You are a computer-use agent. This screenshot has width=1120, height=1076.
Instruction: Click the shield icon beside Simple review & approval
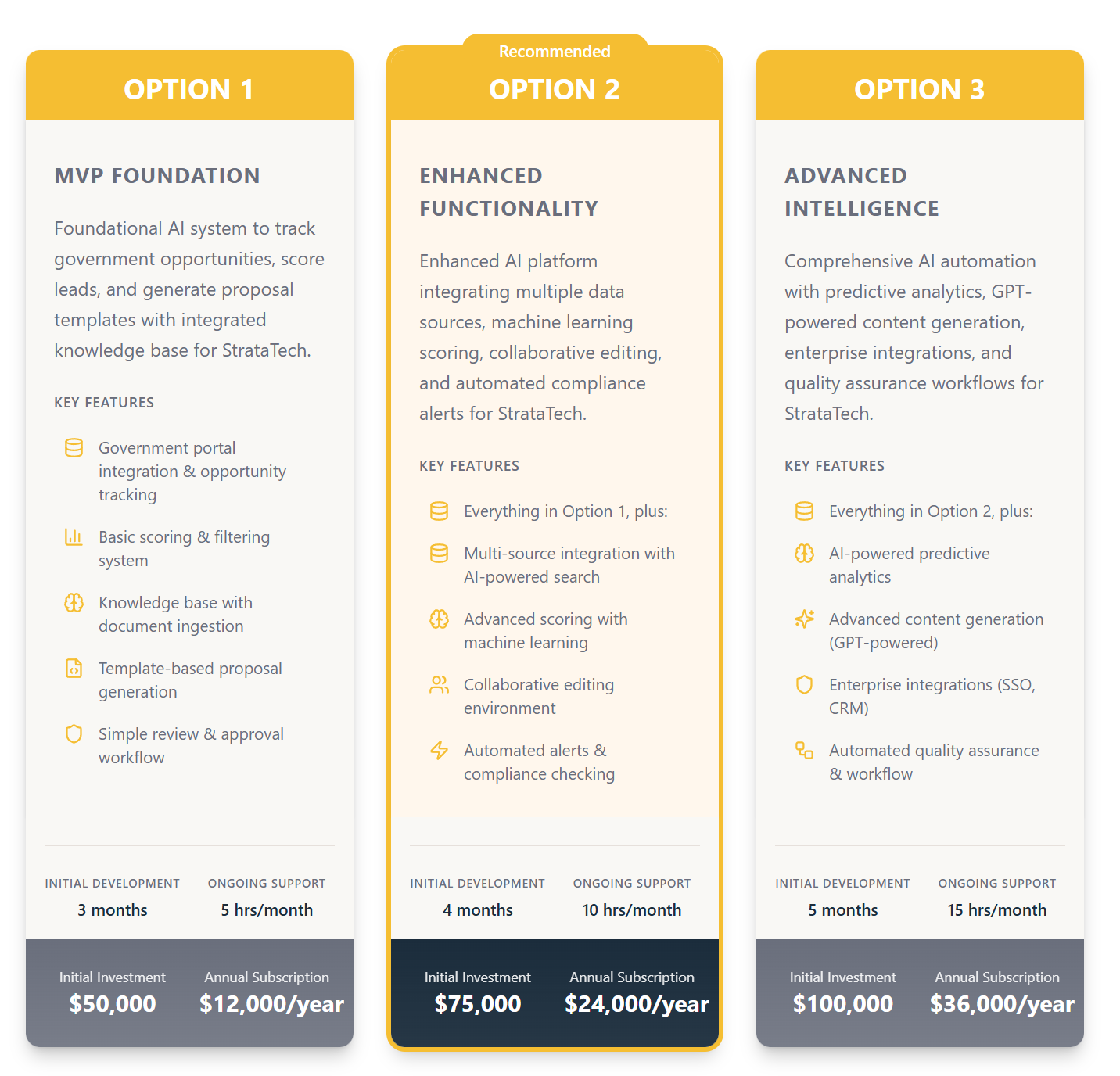(74, 733)
